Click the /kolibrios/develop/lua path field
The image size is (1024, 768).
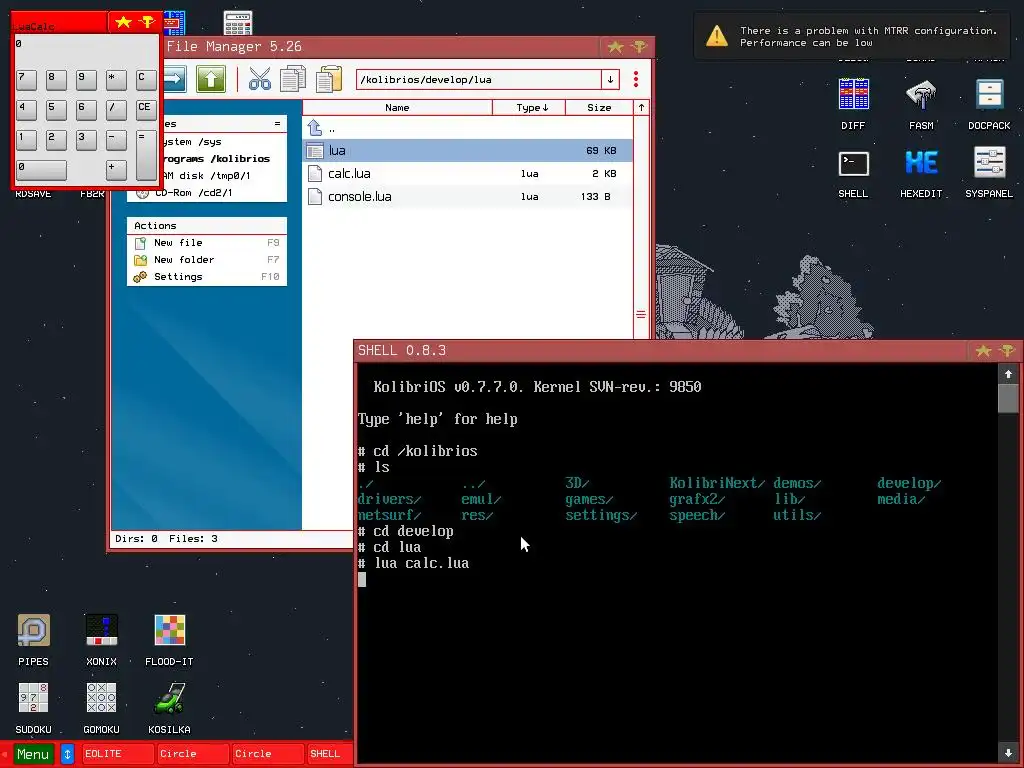click(x=479, y=80)
